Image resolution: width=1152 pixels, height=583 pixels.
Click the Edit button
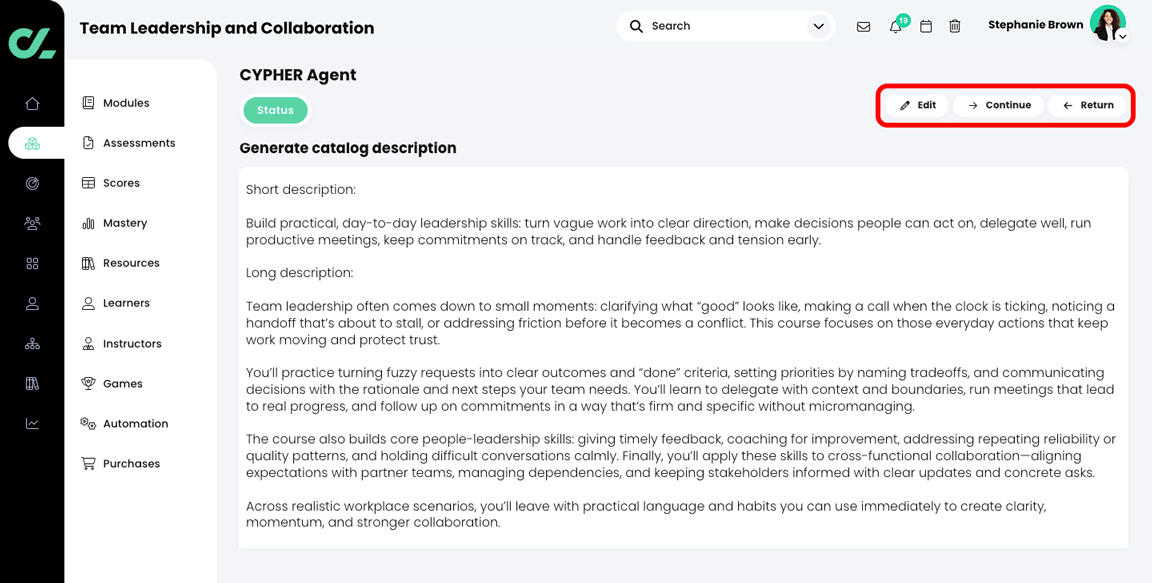pos(917,105)
